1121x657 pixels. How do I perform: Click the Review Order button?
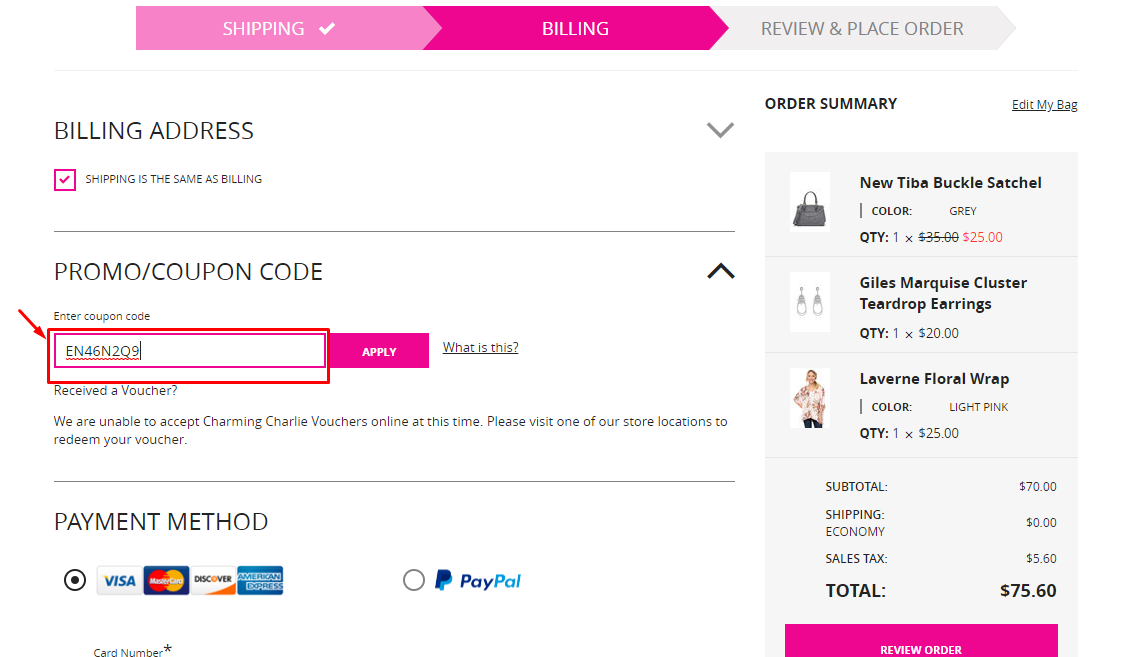921,641
